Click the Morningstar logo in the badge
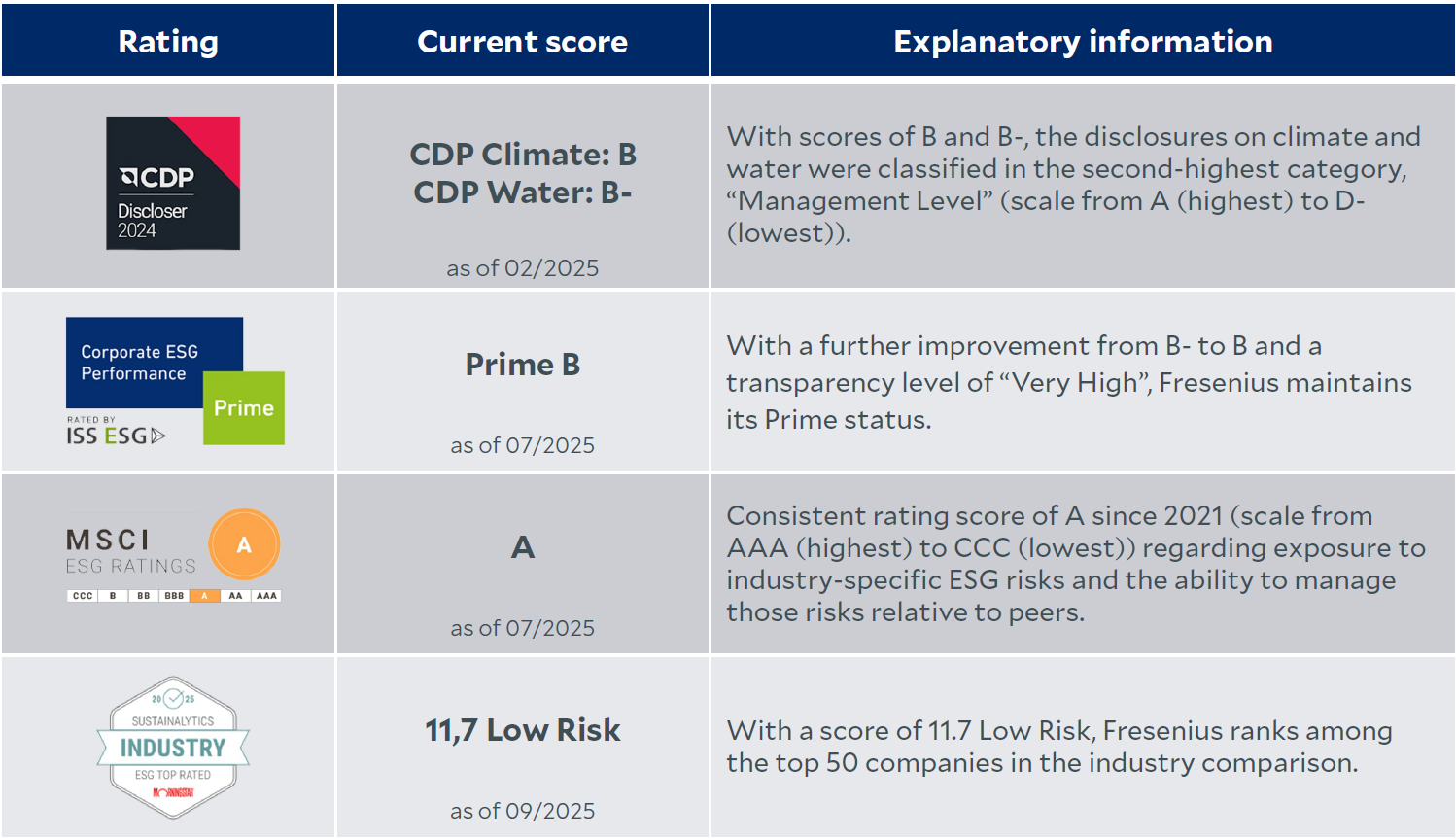This screenshot has width=1456, height=838. 173,792
